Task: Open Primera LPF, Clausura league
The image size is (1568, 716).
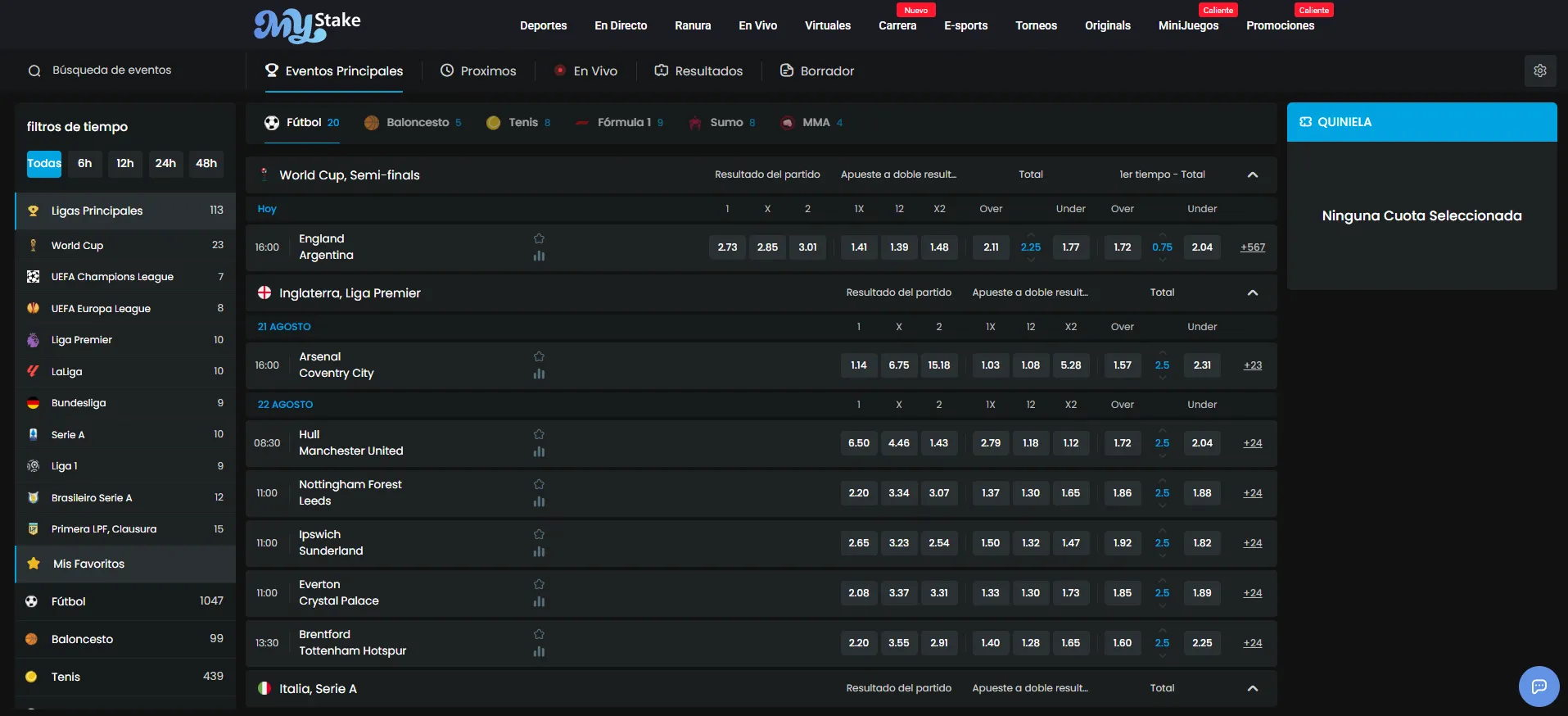Action: [x=125, y=529]
